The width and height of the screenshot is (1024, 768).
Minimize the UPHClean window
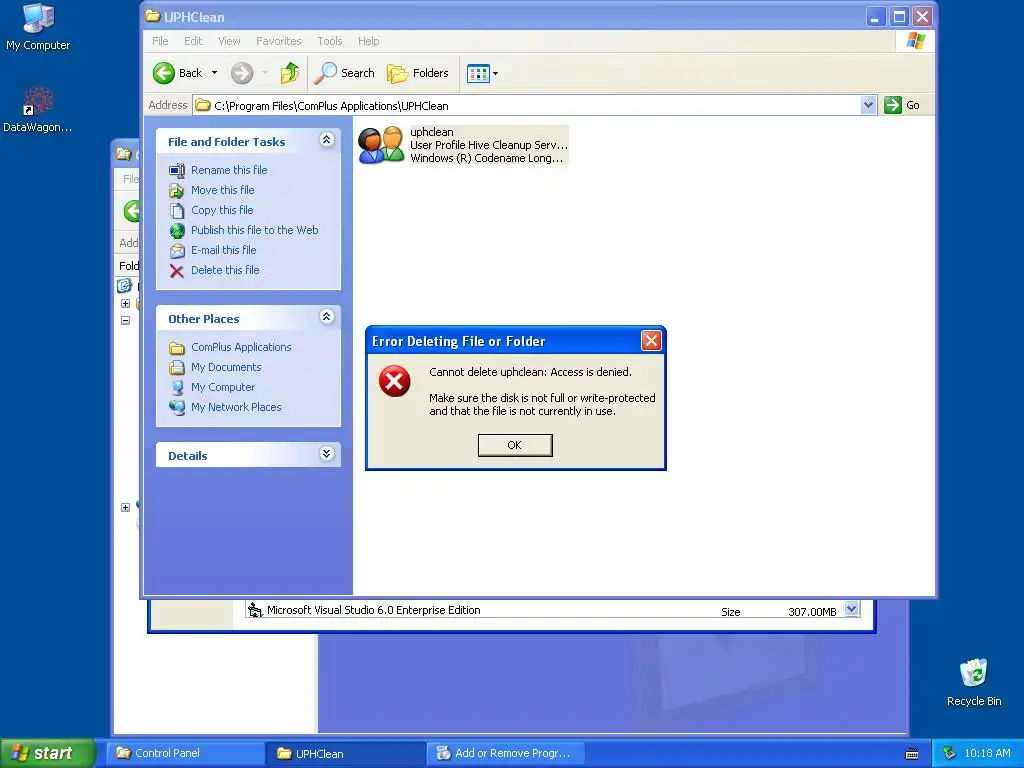876,16
